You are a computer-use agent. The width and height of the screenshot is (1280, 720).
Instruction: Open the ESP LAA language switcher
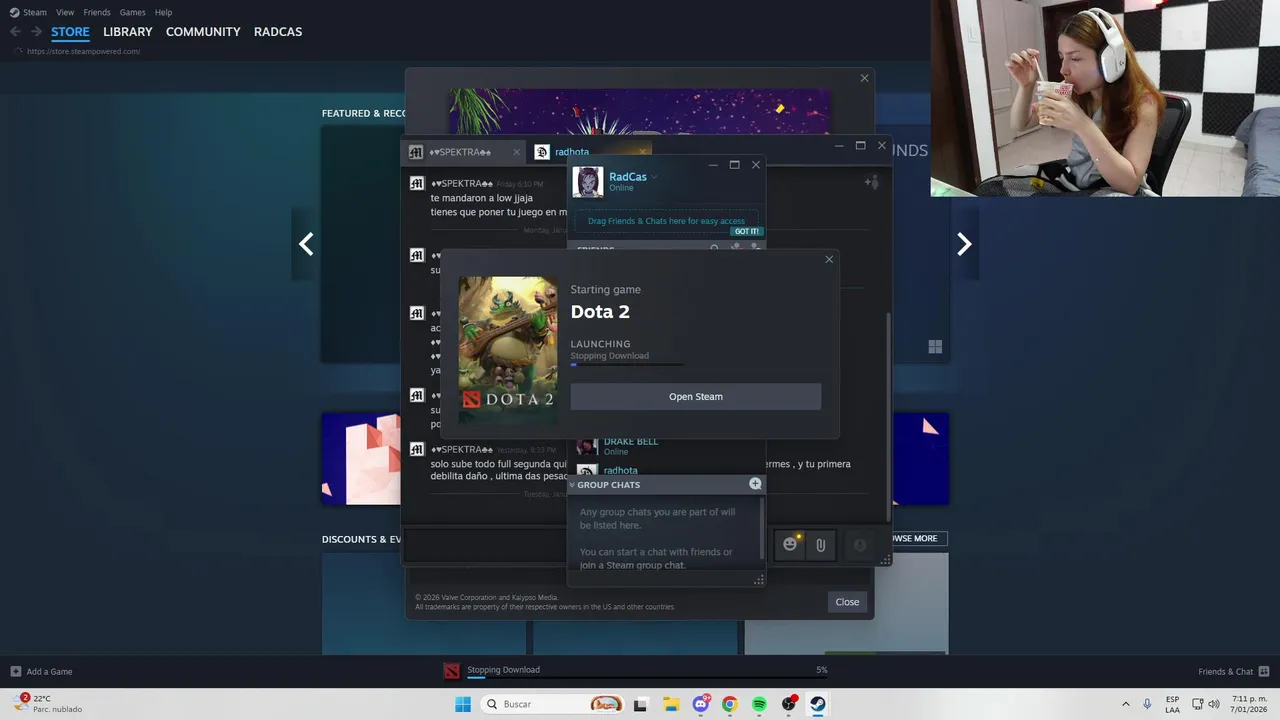coord(1172,704)
